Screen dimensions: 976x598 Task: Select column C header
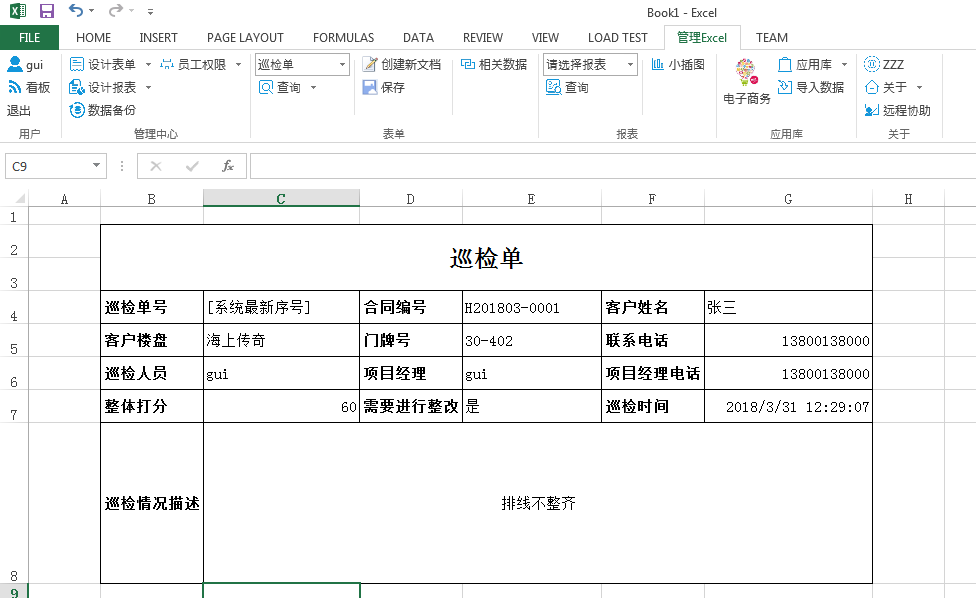tap(281, 199)
